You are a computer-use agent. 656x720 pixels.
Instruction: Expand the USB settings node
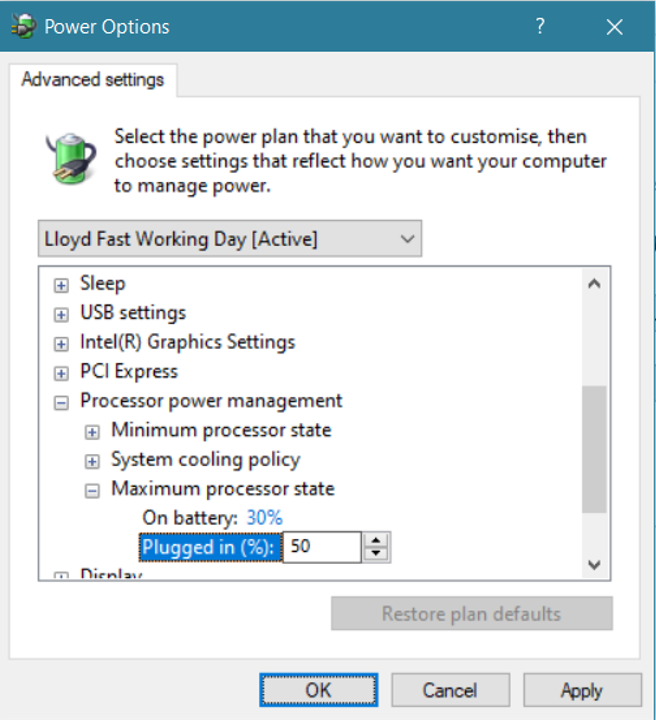click(x=62, y=314)
